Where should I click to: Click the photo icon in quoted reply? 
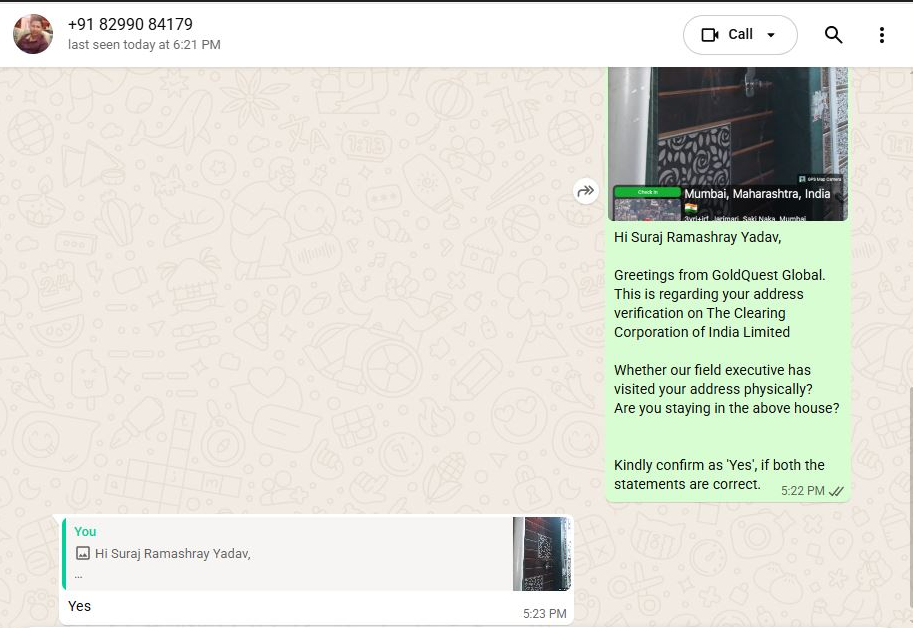click(83, 554)
